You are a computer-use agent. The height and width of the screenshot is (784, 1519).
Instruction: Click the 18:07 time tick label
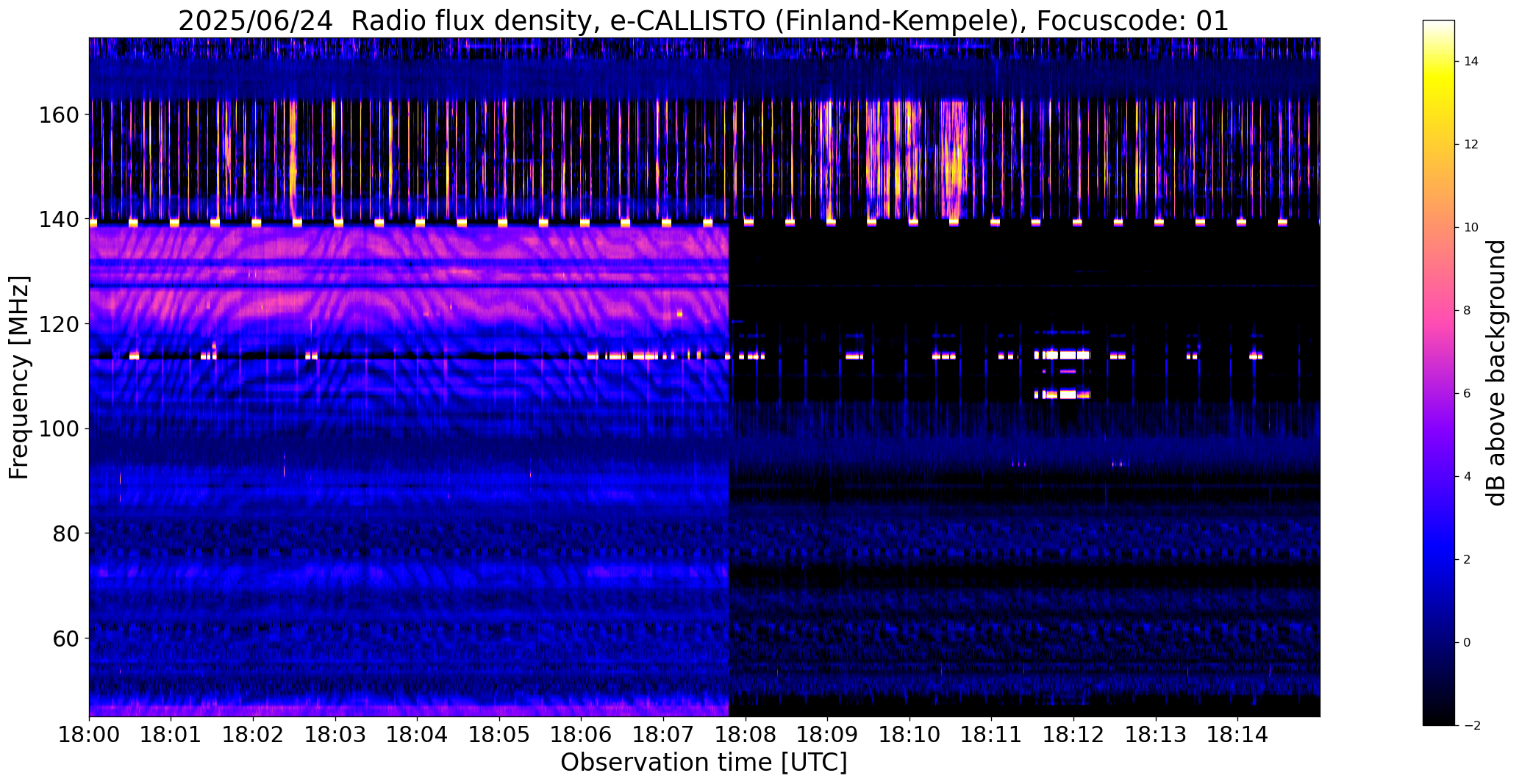(x=663, y=735)
